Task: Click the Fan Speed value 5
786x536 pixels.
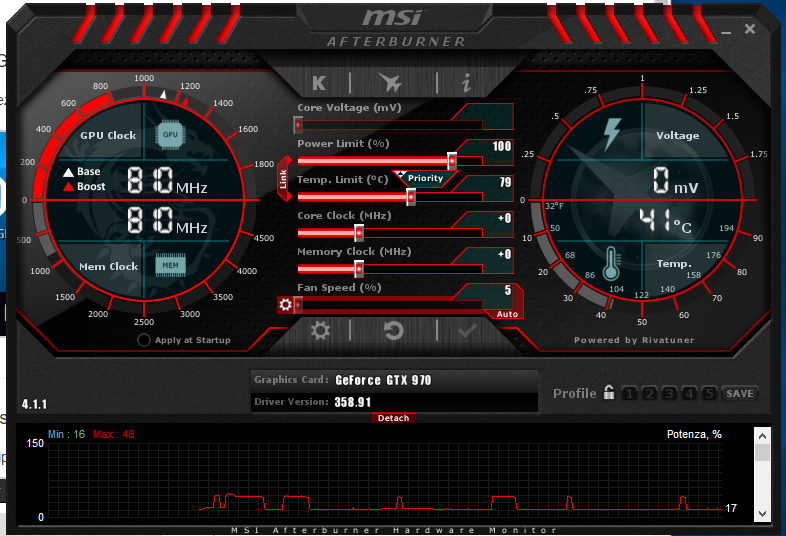Action: (x=508, y=290)
